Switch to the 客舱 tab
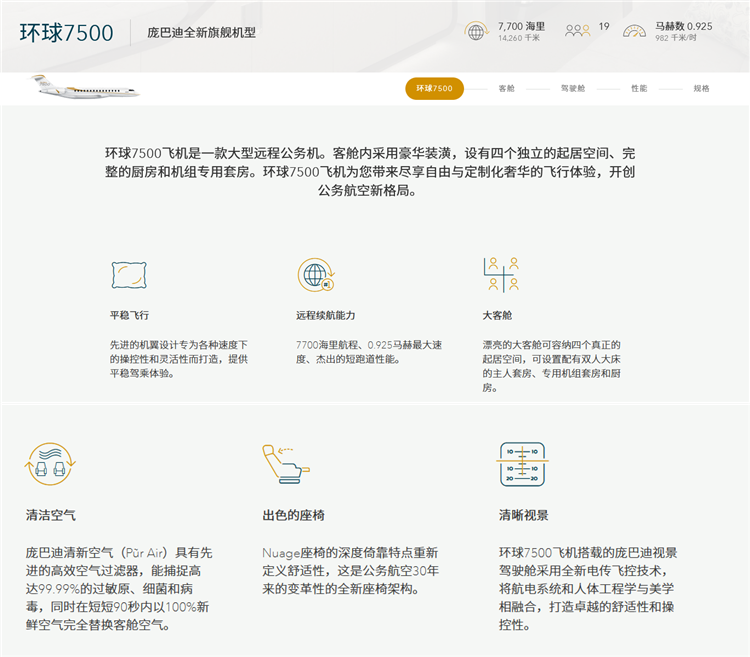The height and width of the screenshot is (657, 750). (507, 88)
